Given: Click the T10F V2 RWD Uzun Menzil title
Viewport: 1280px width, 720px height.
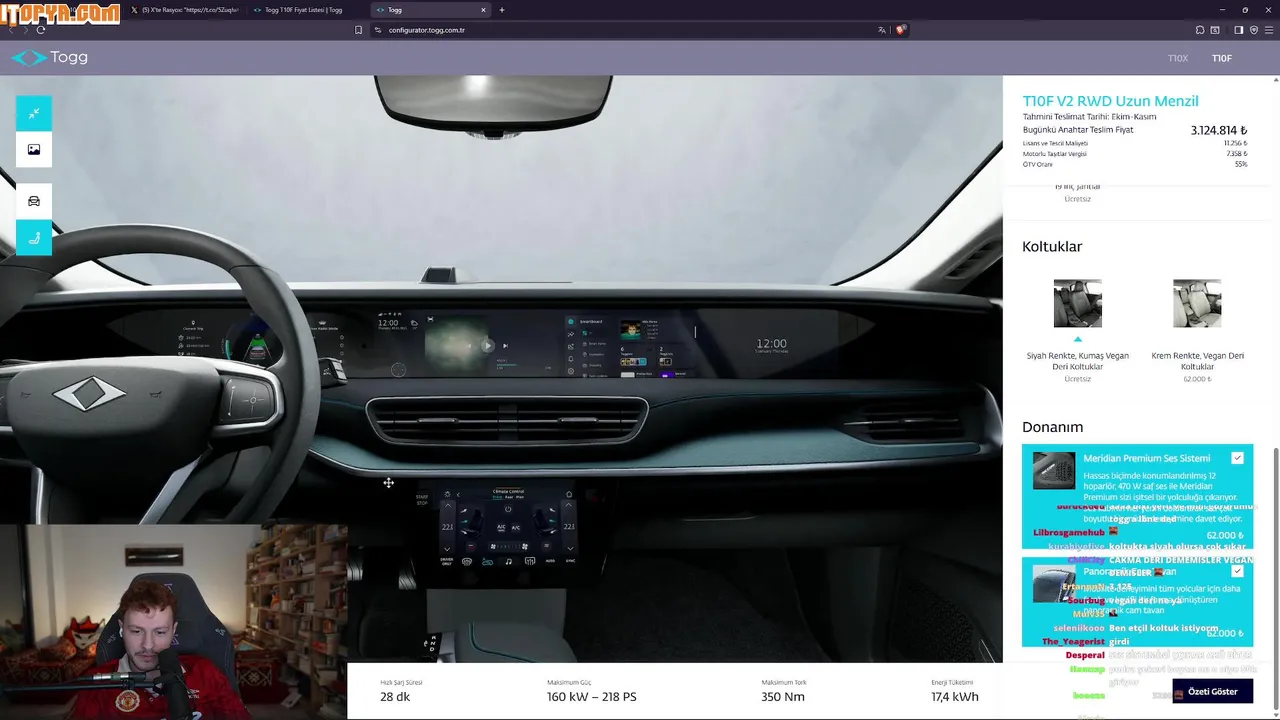Looking at the screenshot, I should tap(1110, 101).
